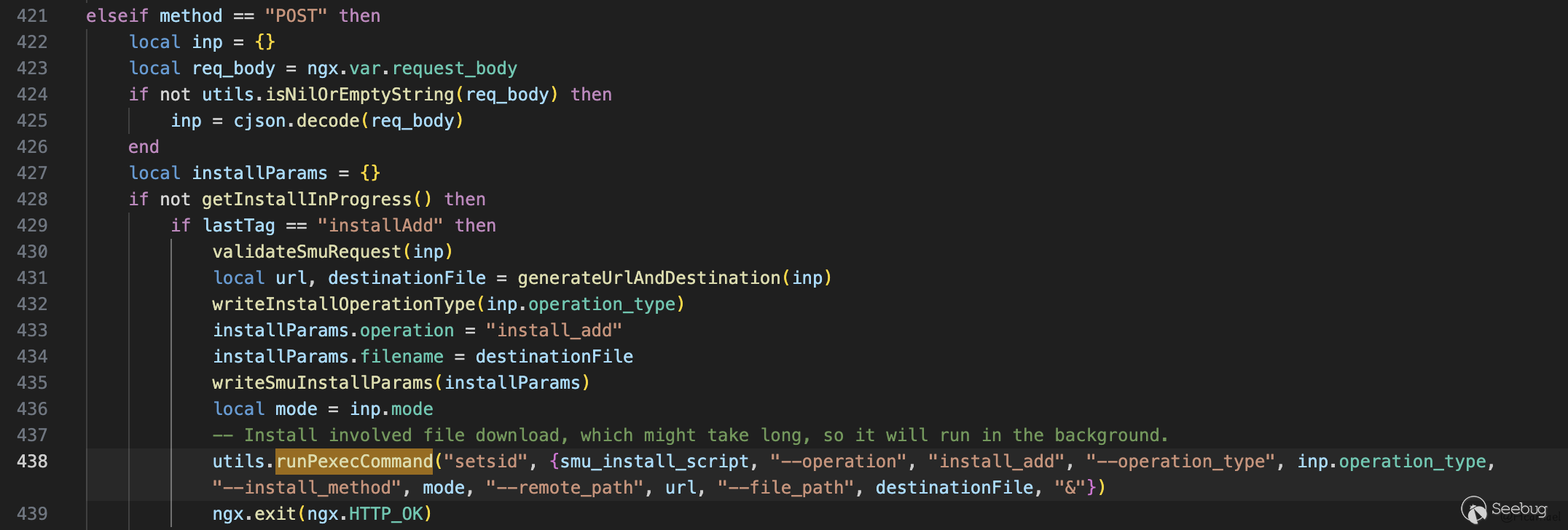Click line number 438 in the gutter
1568x530 pixels.
click(x=32, y=462)
